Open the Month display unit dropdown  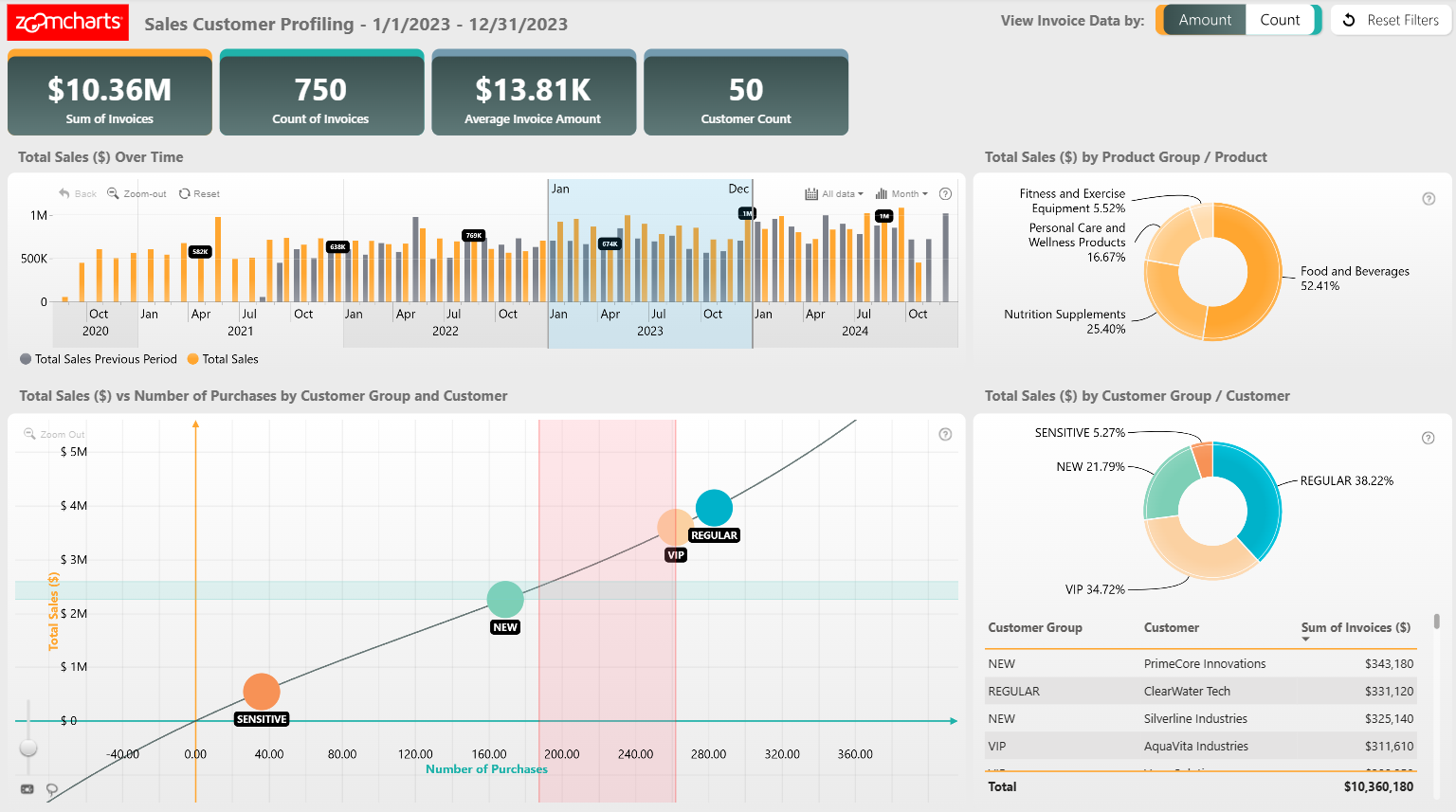901,193
